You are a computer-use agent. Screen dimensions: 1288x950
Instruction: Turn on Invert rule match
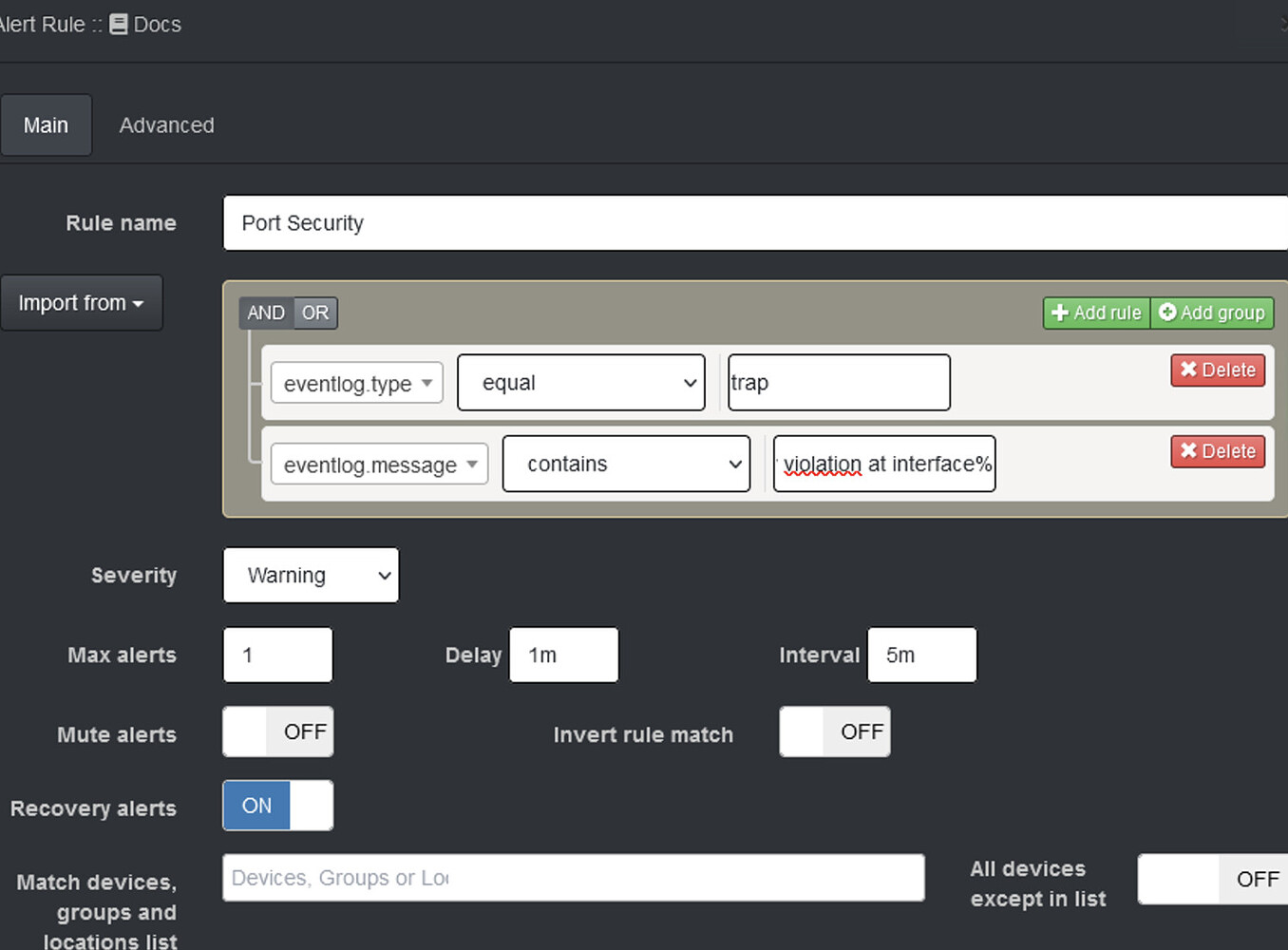[834, 731]
